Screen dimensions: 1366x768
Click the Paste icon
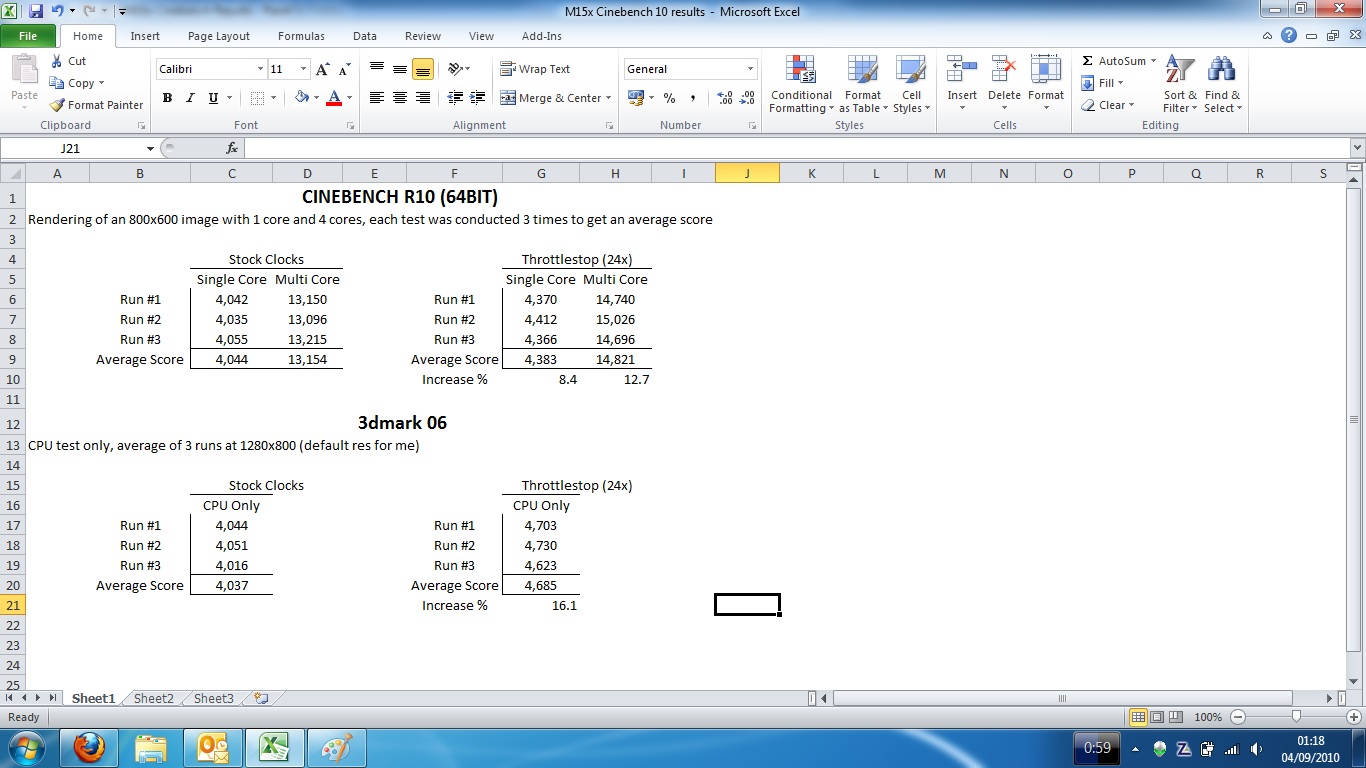click(x=24, y=70)
